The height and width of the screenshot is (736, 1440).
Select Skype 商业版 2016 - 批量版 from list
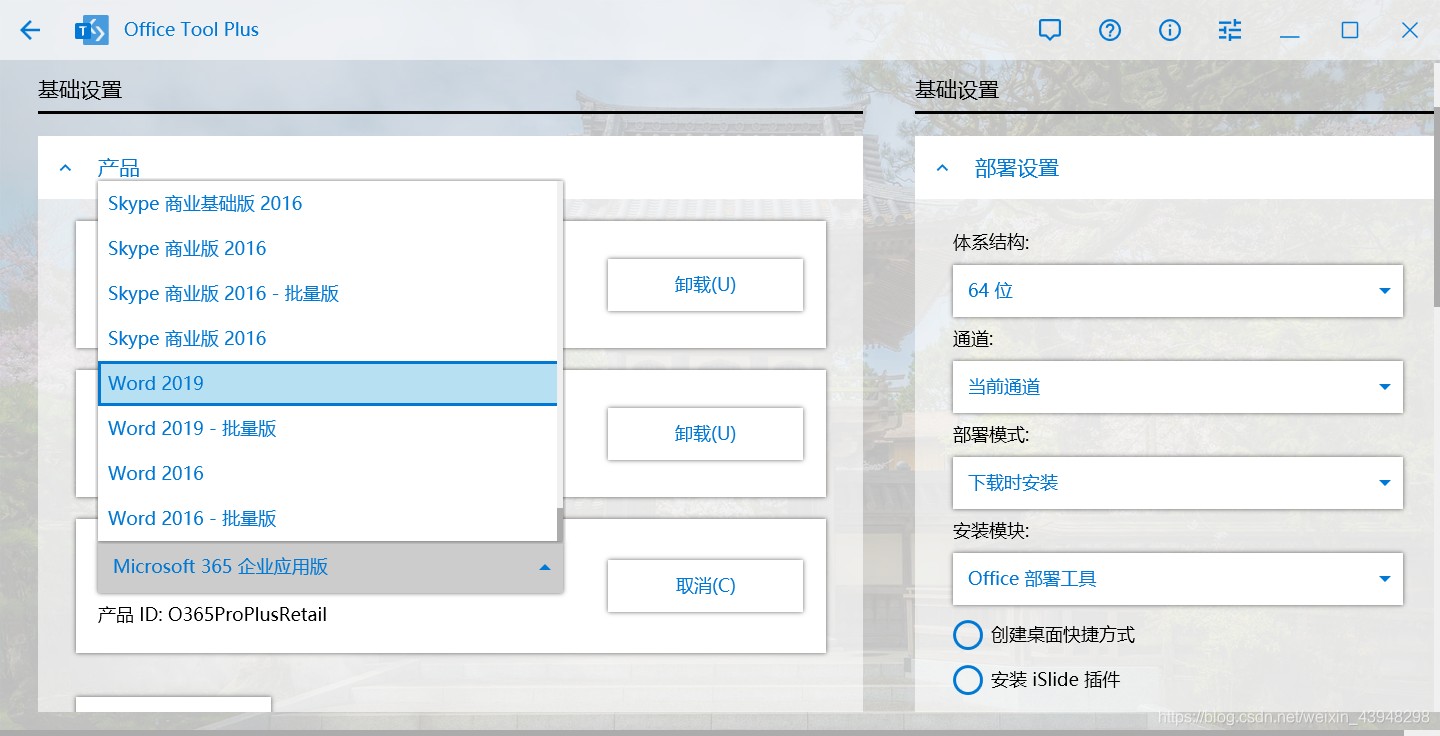click(x=327, y=293)
